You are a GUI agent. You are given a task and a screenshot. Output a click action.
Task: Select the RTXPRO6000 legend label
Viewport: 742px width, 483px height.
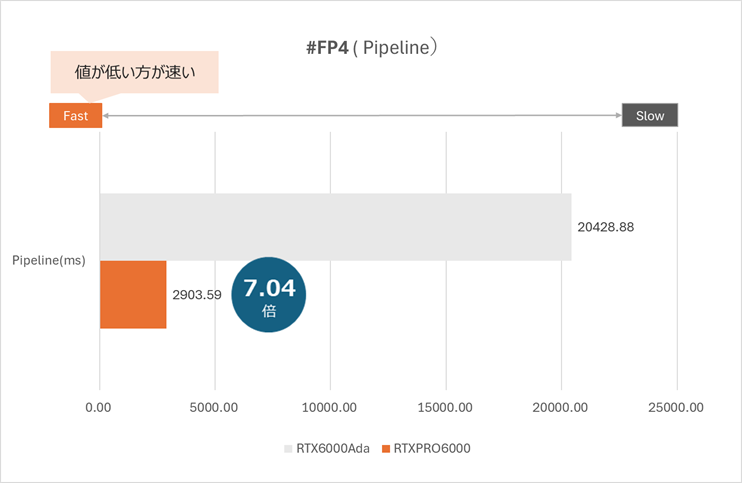(x=431, y=449)
